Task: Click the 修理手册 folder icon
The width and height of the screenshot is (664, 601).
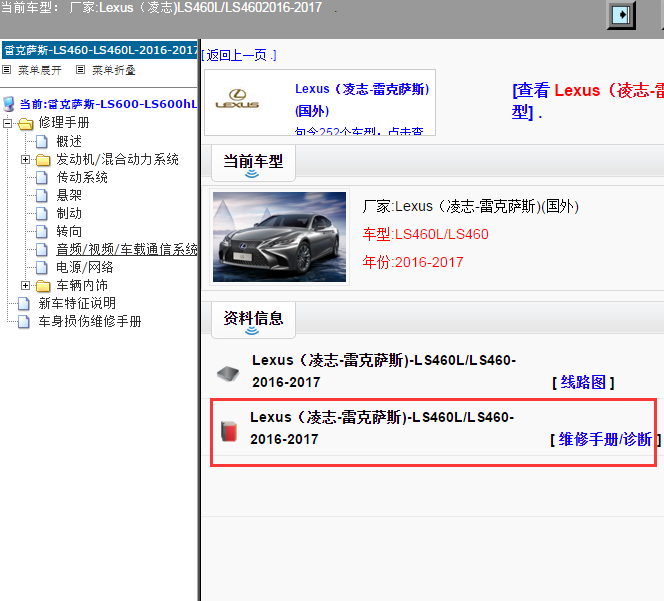Action: pos(25,123)
